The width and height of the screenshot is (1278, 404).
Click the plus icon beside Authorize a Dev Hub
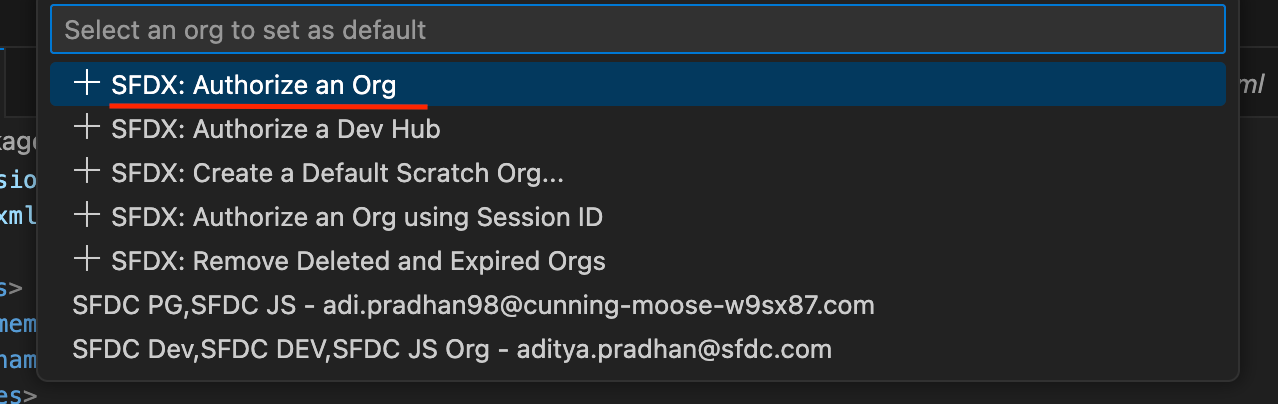(88, 127)
